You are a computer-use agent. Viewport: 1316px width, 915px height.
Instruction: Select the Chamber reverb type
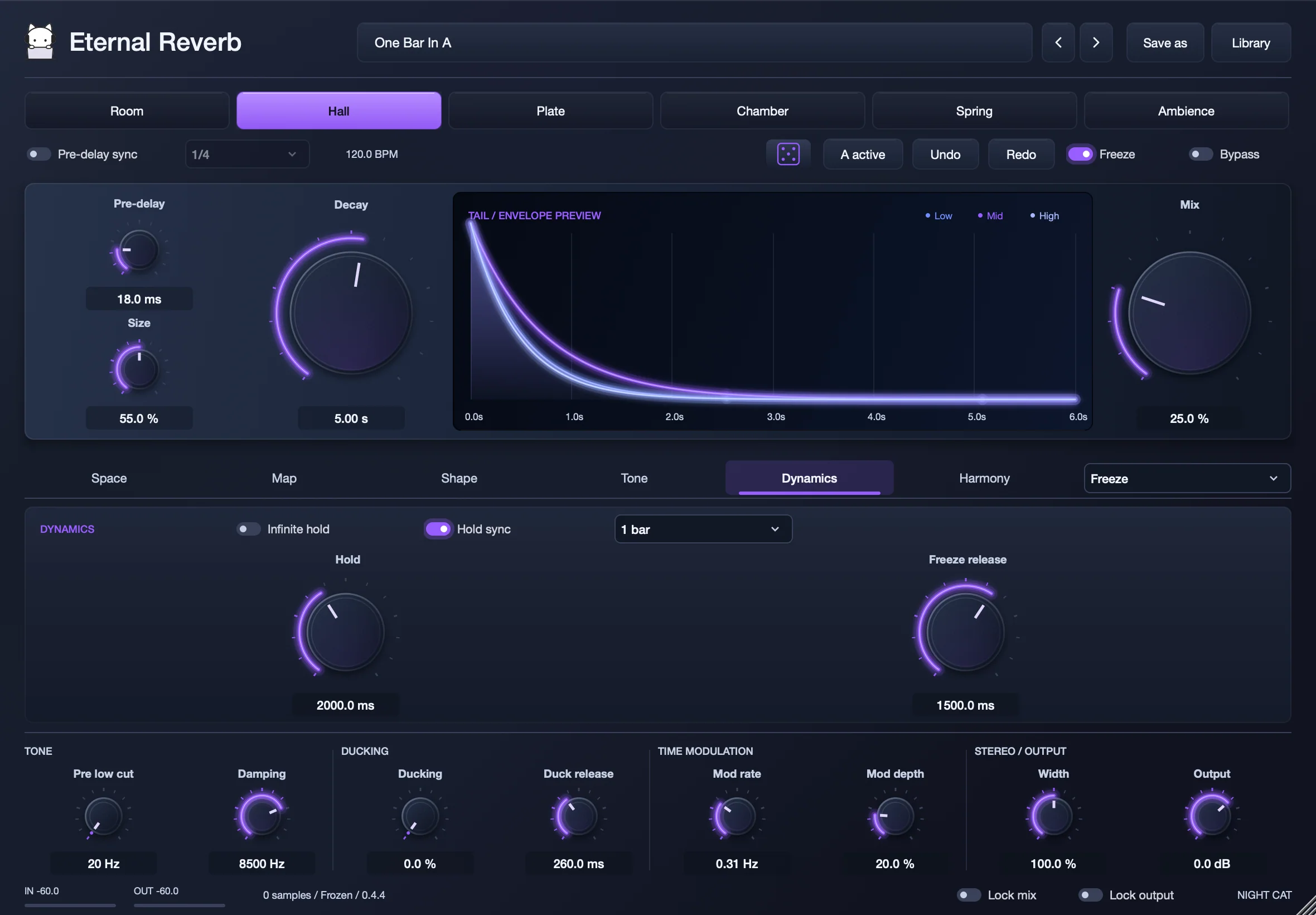(x=762, y=110)
